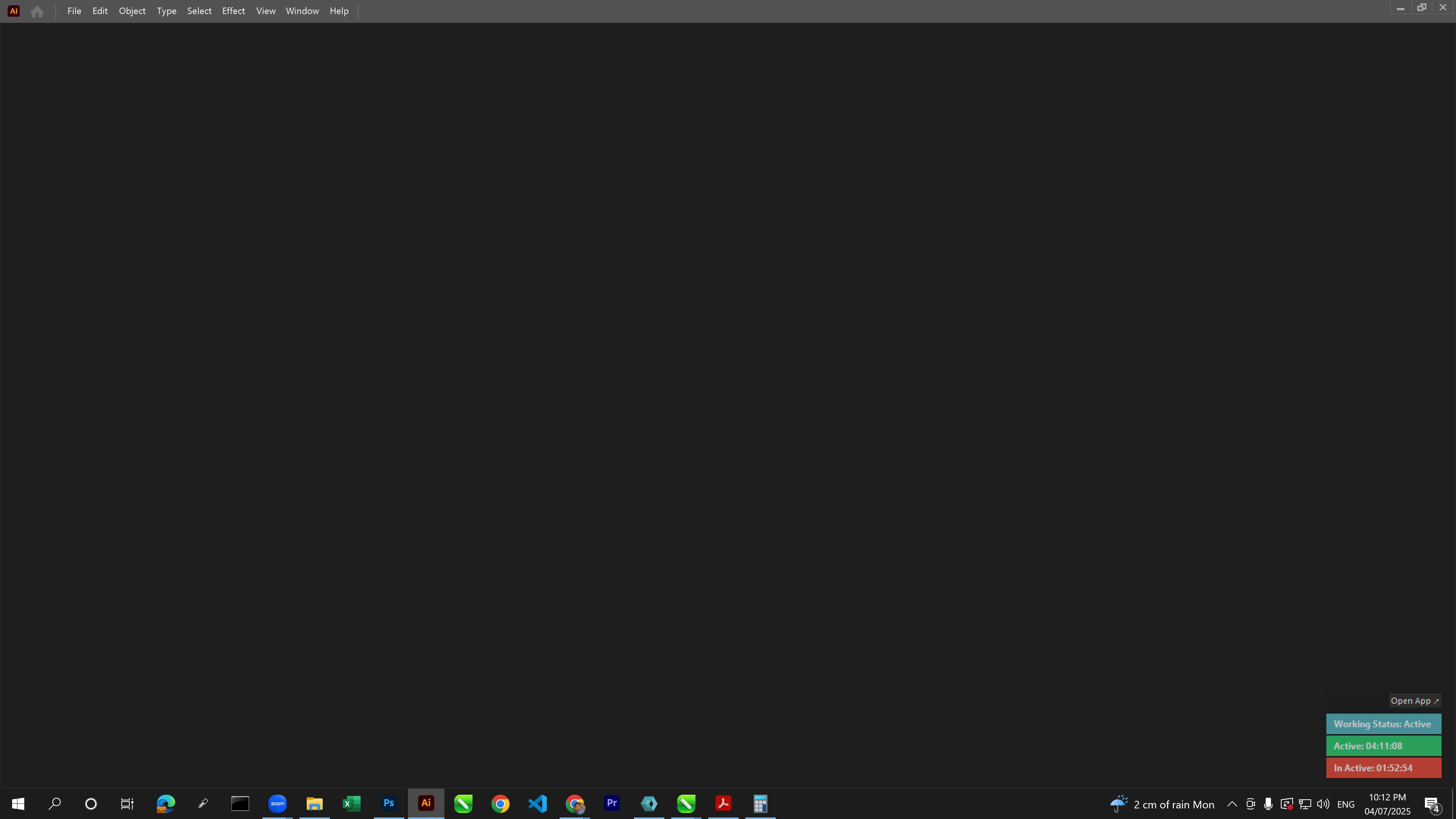This screenshot has width=1456, height=819.
Task: Switch to Excel in the taskbar
Action: coord(351,804)
